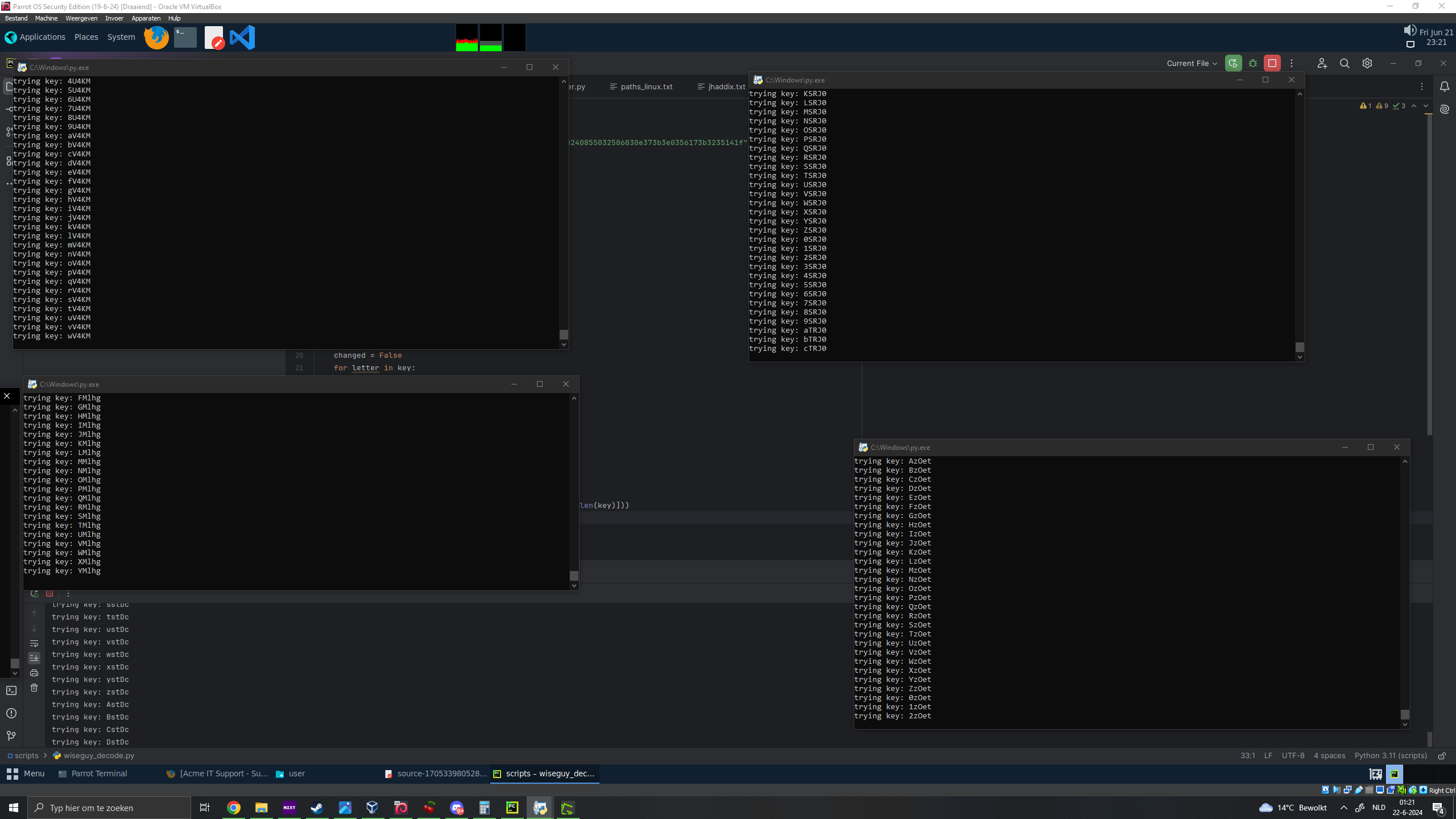
Task: Click the Parrot Terminal taskbar button
Action: [x=99, y=773]
